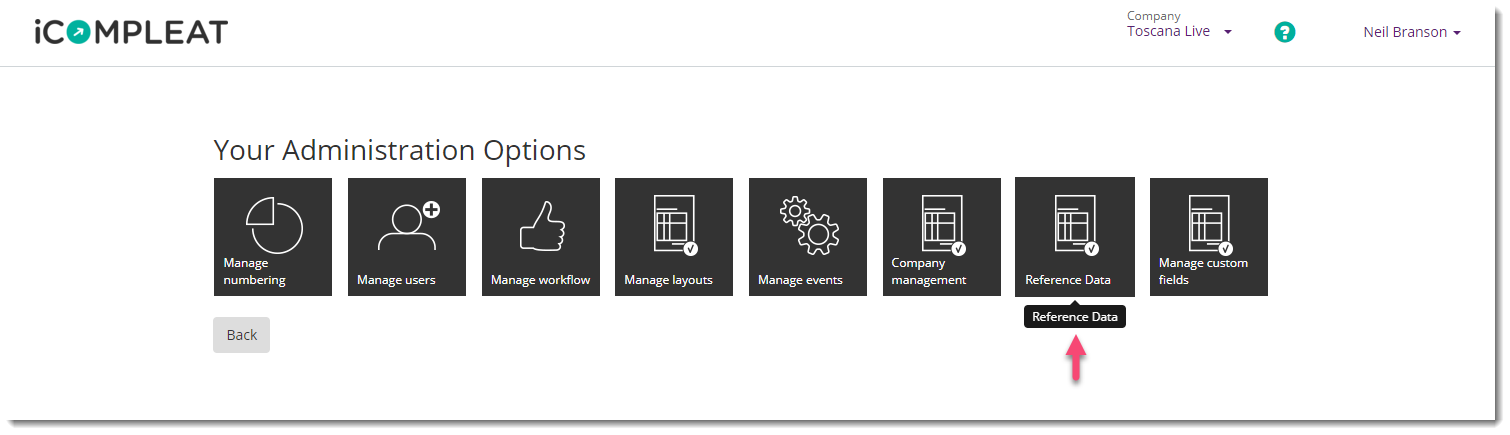Click the green help question mark icon
This screenshot has height=435, width=1510.
[x=1285, y=32]
